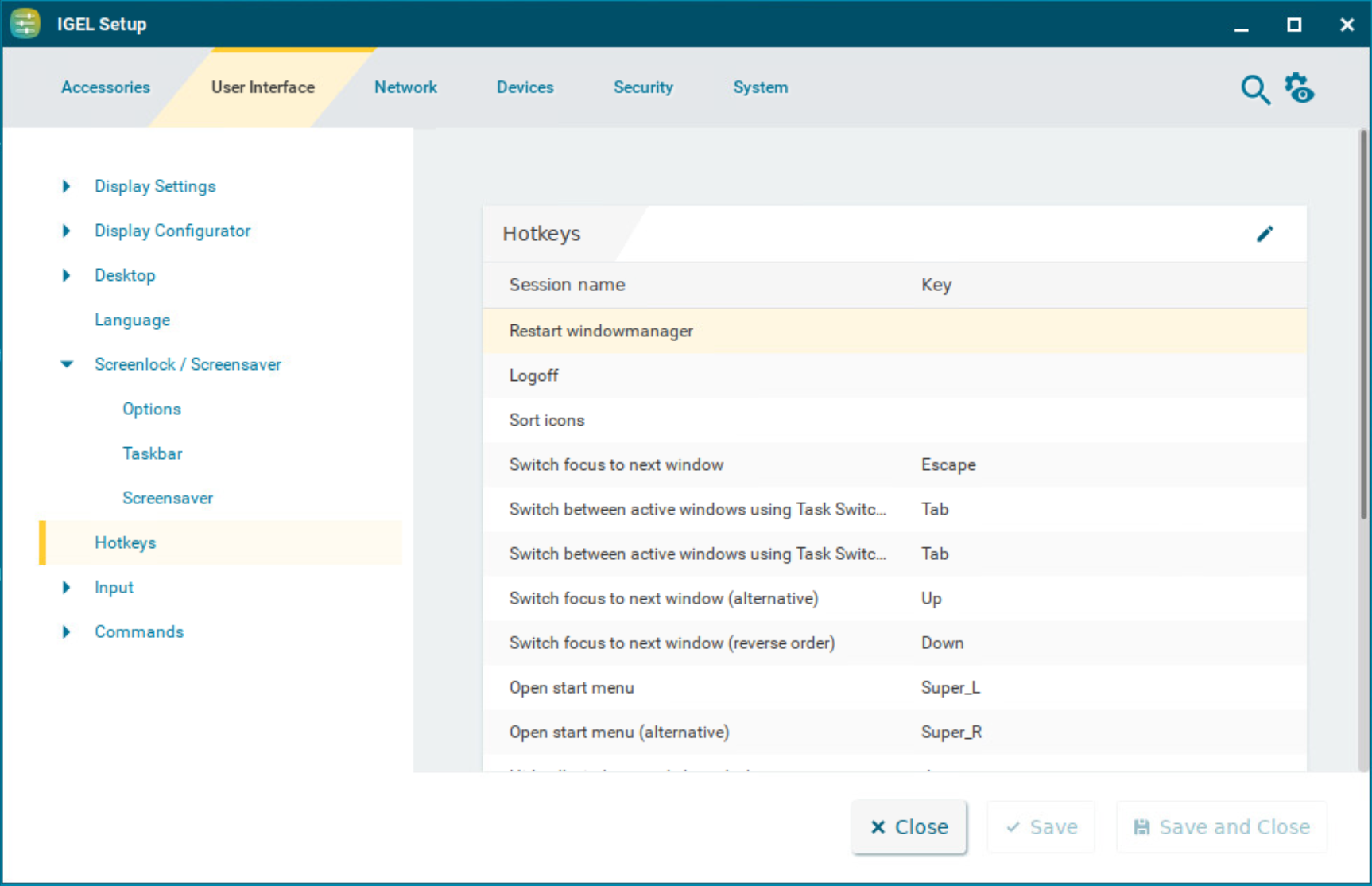Click the search magnifier icon
This screenshot has width=1372, height=886.
click(x=1254, y=89)
